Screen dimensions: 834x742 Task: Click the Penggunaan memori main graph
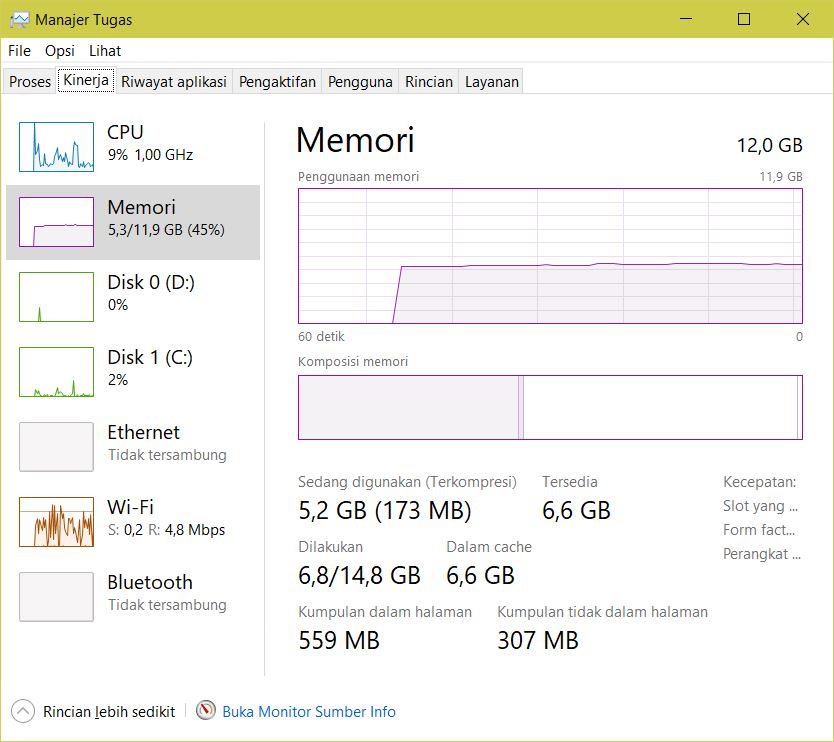tap(550, 256)
